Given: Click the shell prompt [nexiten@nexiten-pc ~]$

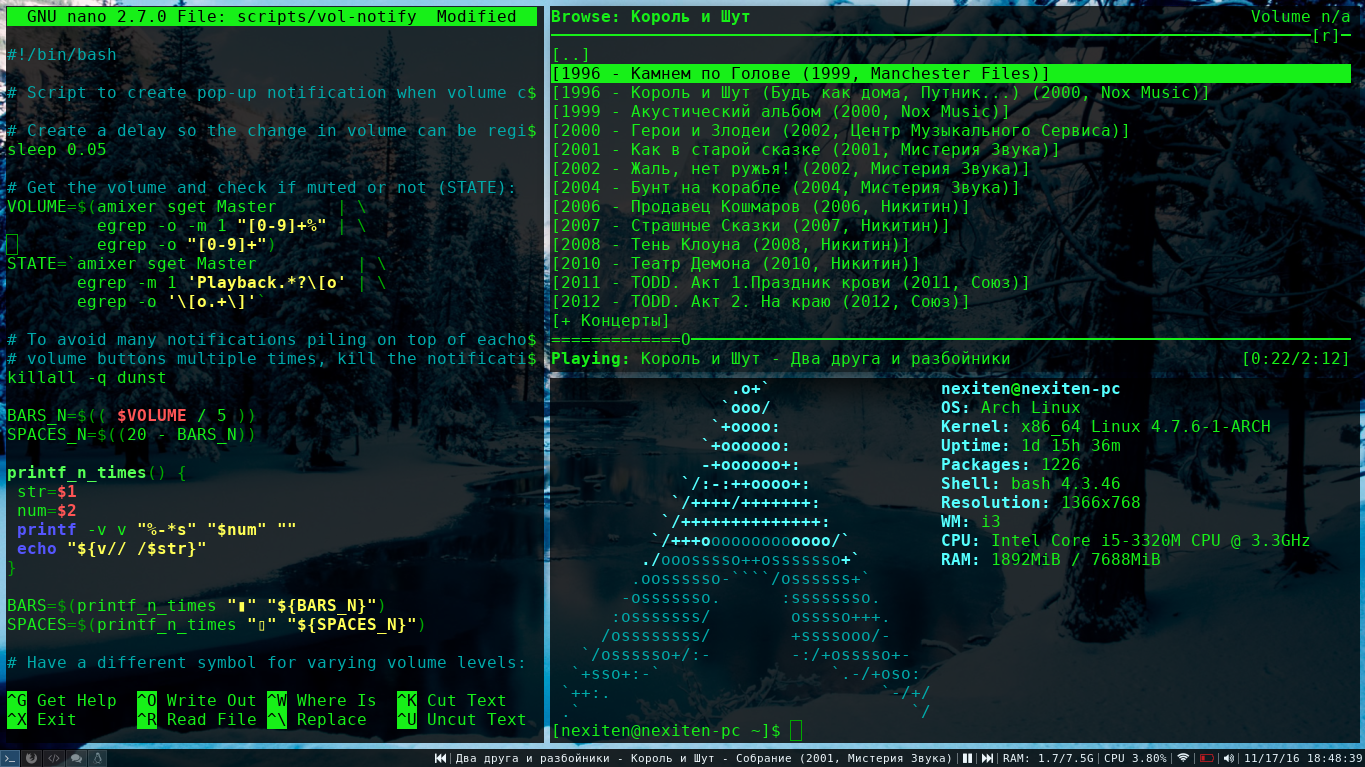Looking at the screenshot, I should click(666, 732).
